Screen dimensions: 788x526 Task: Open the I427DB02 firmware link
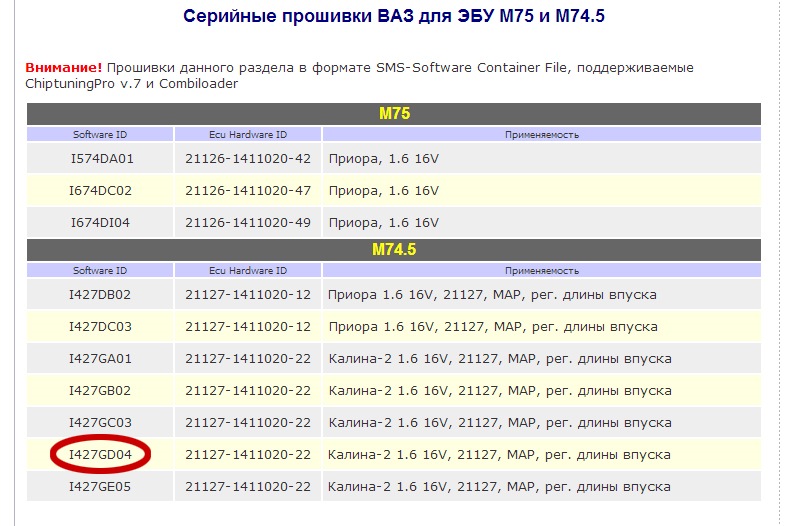[100, 295]
